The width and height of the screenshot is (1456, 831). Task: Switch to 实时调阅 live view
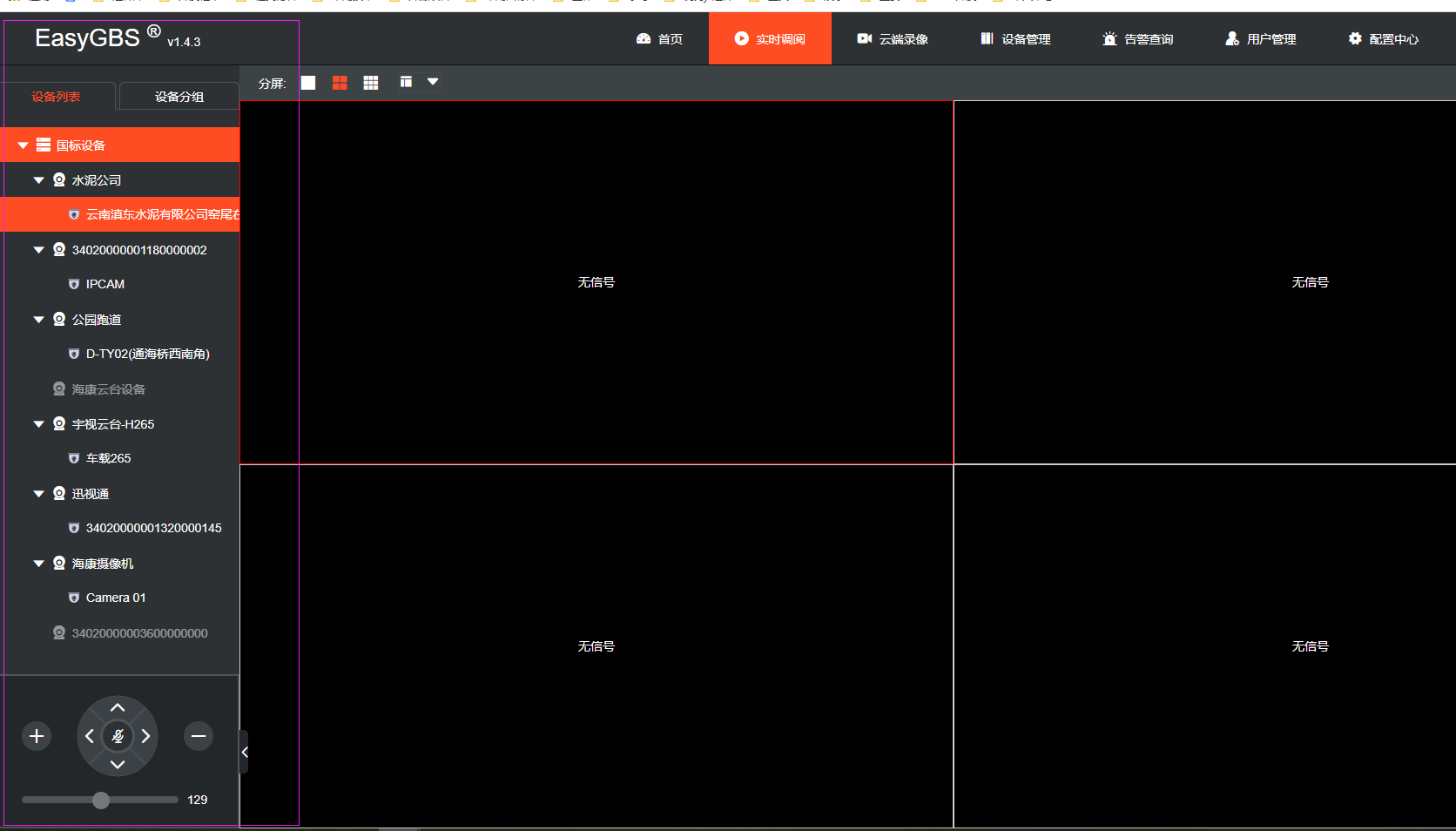point(770,39)
